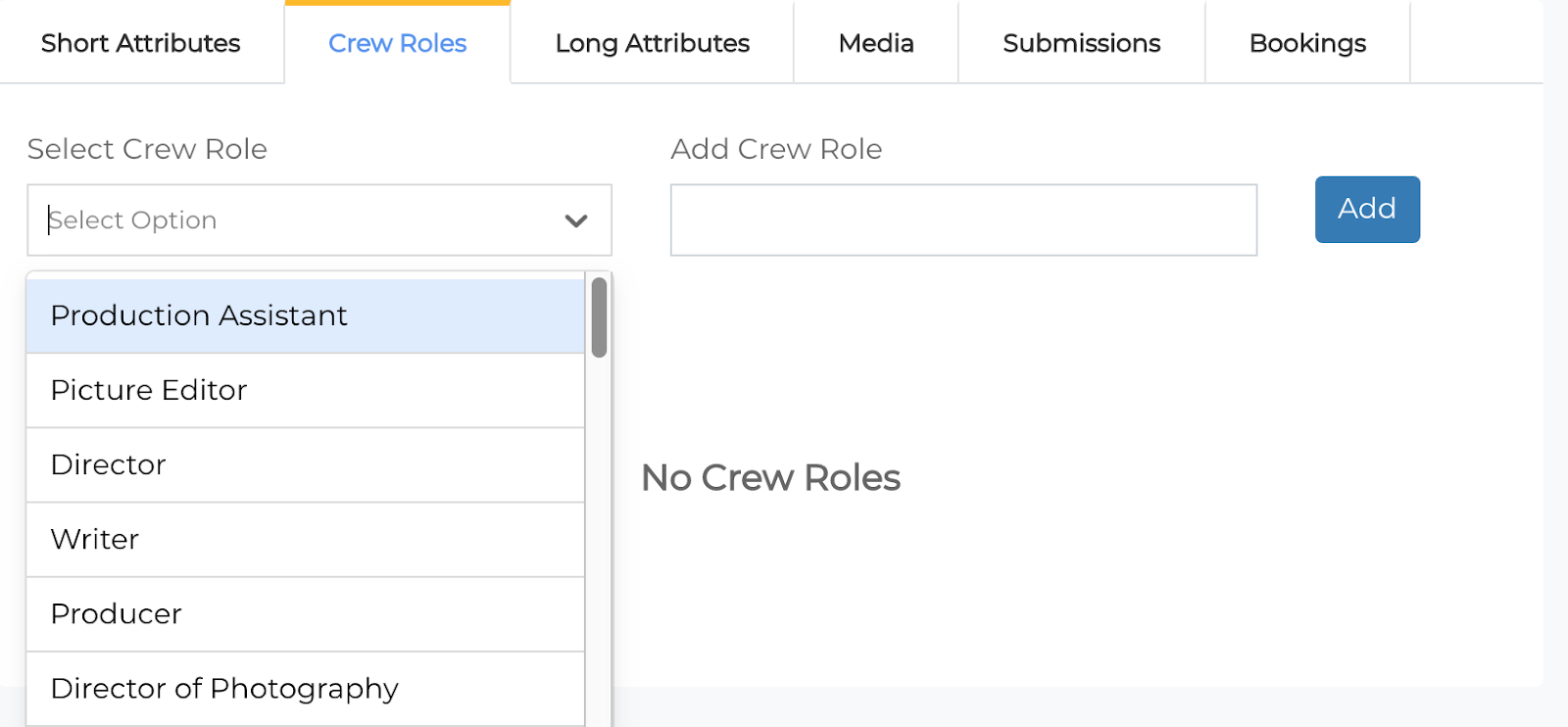
Task: Choose Production Assistant from the list
Action: tap(199, 315)
